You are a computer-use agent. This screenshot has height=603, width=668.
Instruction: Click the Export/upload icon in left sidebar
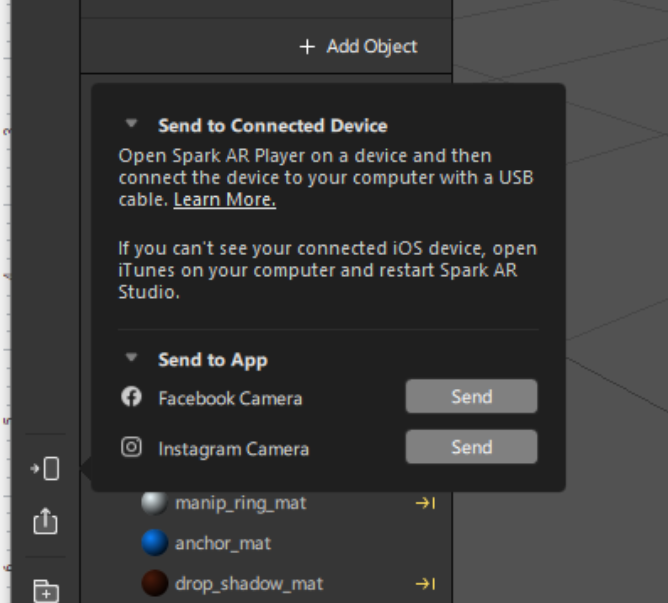coord(45,521)
